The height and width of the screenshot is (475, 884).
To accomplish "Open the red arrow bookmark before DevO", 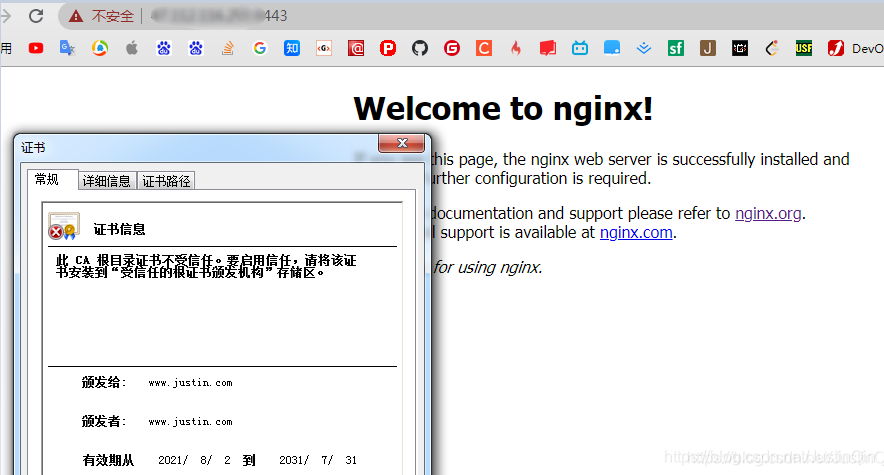I will pyautogui.click(x=836, y=48).
